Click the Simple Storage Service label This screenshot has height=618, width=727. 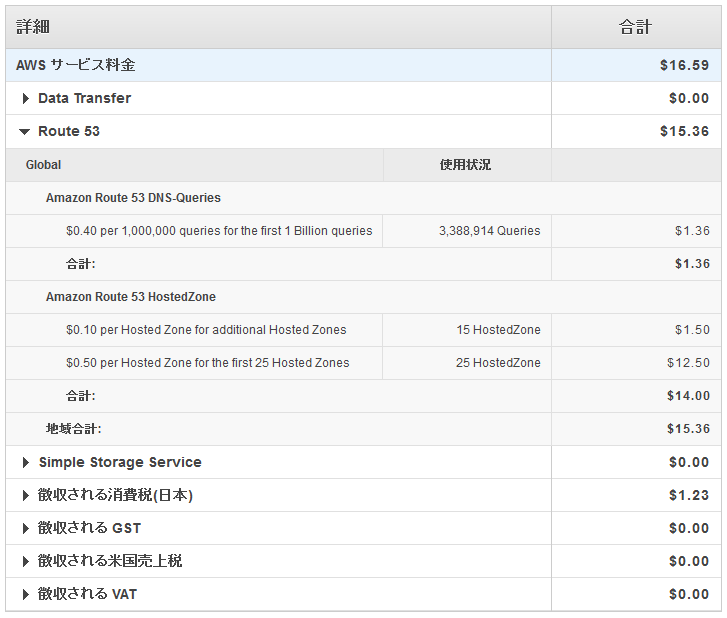120,462
